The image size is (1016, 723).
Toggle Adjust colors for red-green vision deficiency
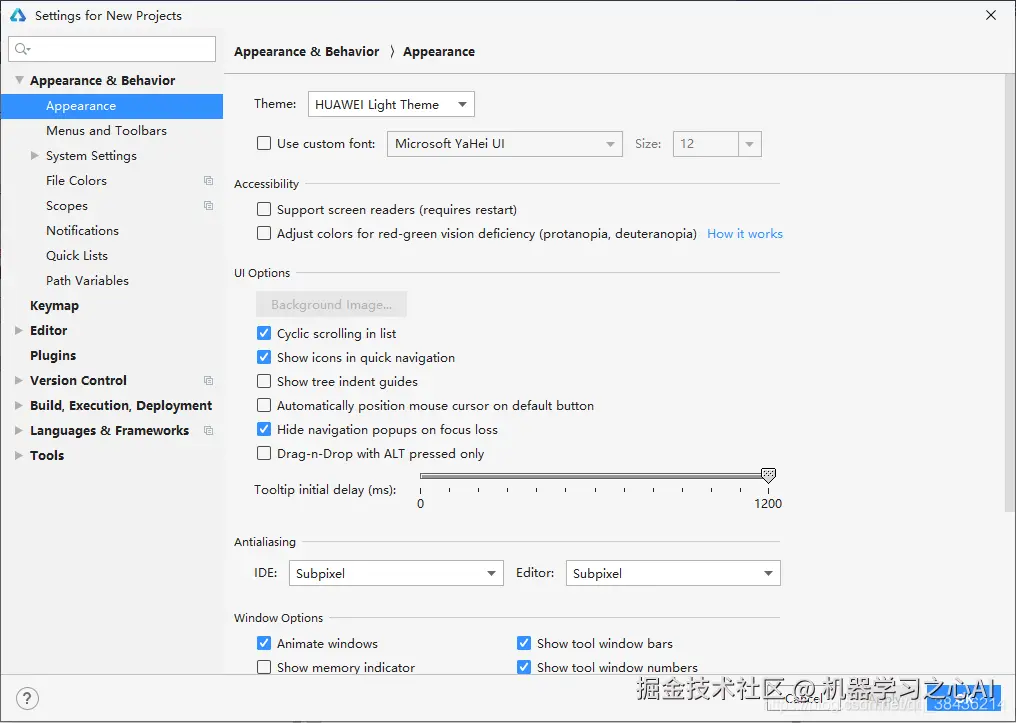click(x=264, y=233)
